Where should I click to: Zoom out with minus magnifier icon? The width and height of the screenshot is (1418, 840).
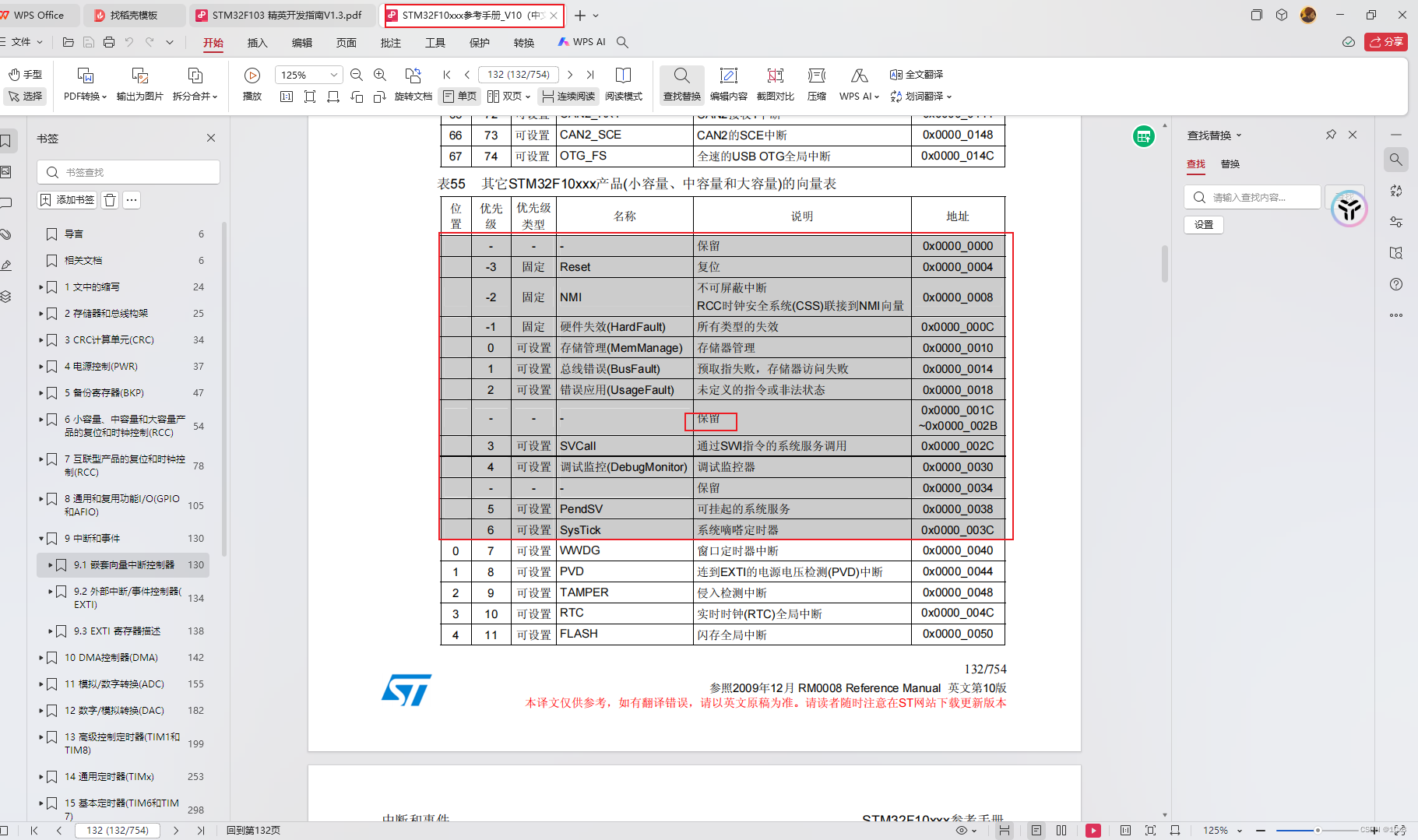pos(357,75)
